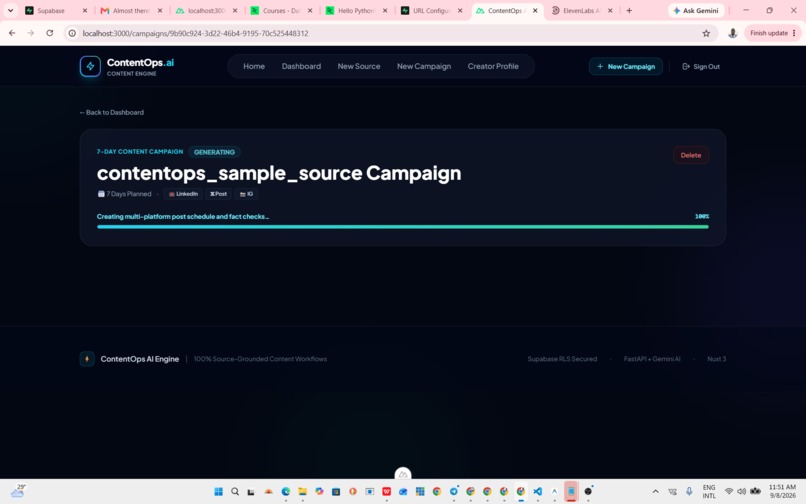The height and width of the screenshot is (504, 806).
Task: Switch to the ElevenLabs tab
Action: click(x=581, y=10)
